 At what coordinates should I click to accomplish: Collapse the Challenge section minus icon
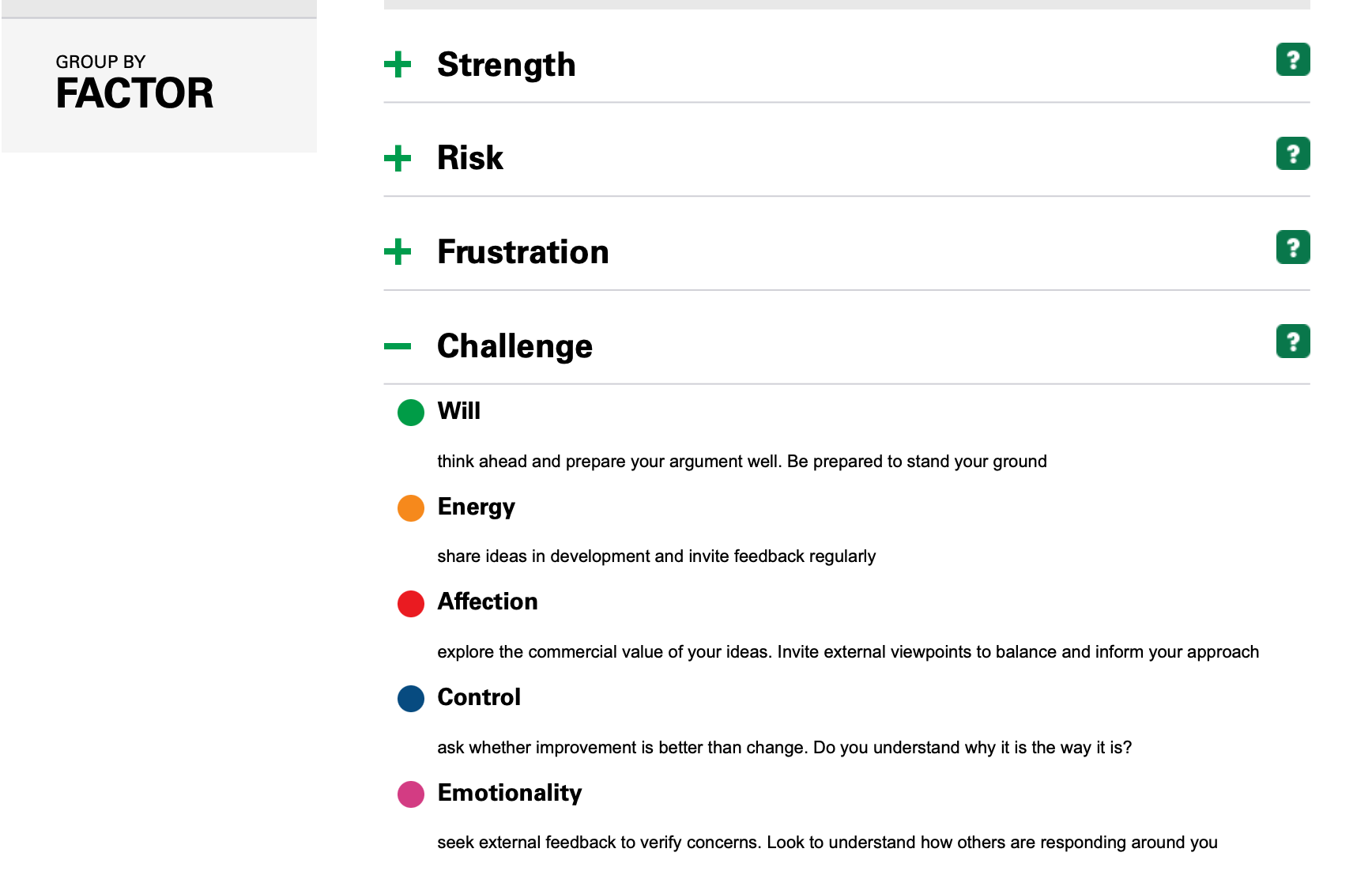click(x=398, y=346)
